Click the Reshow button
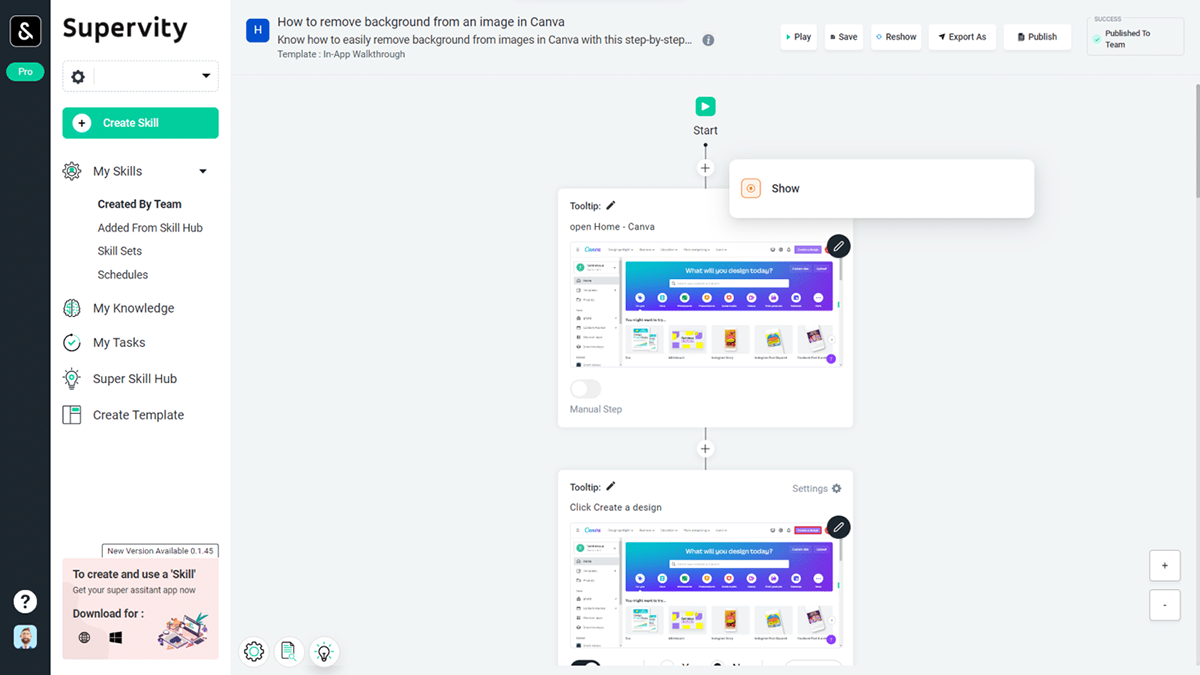 coord(896,37)
